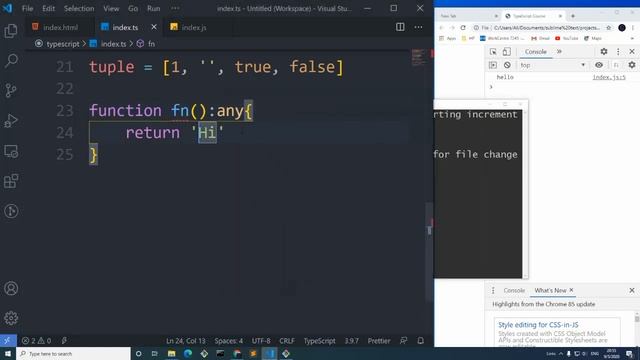Open the Edit menu
This screenshot has width=640, height=360.
(48, 8)
